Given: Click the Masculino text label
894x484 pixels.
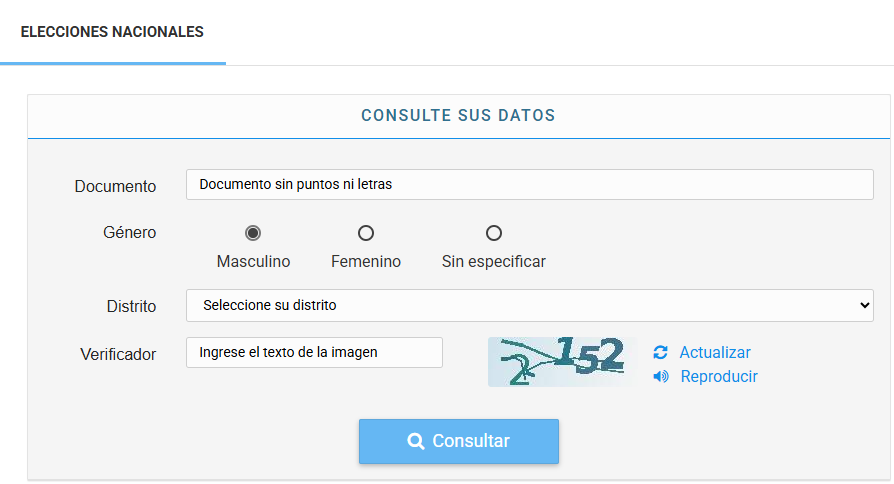Looking at the screenshot, I should [x=253, y=262].
